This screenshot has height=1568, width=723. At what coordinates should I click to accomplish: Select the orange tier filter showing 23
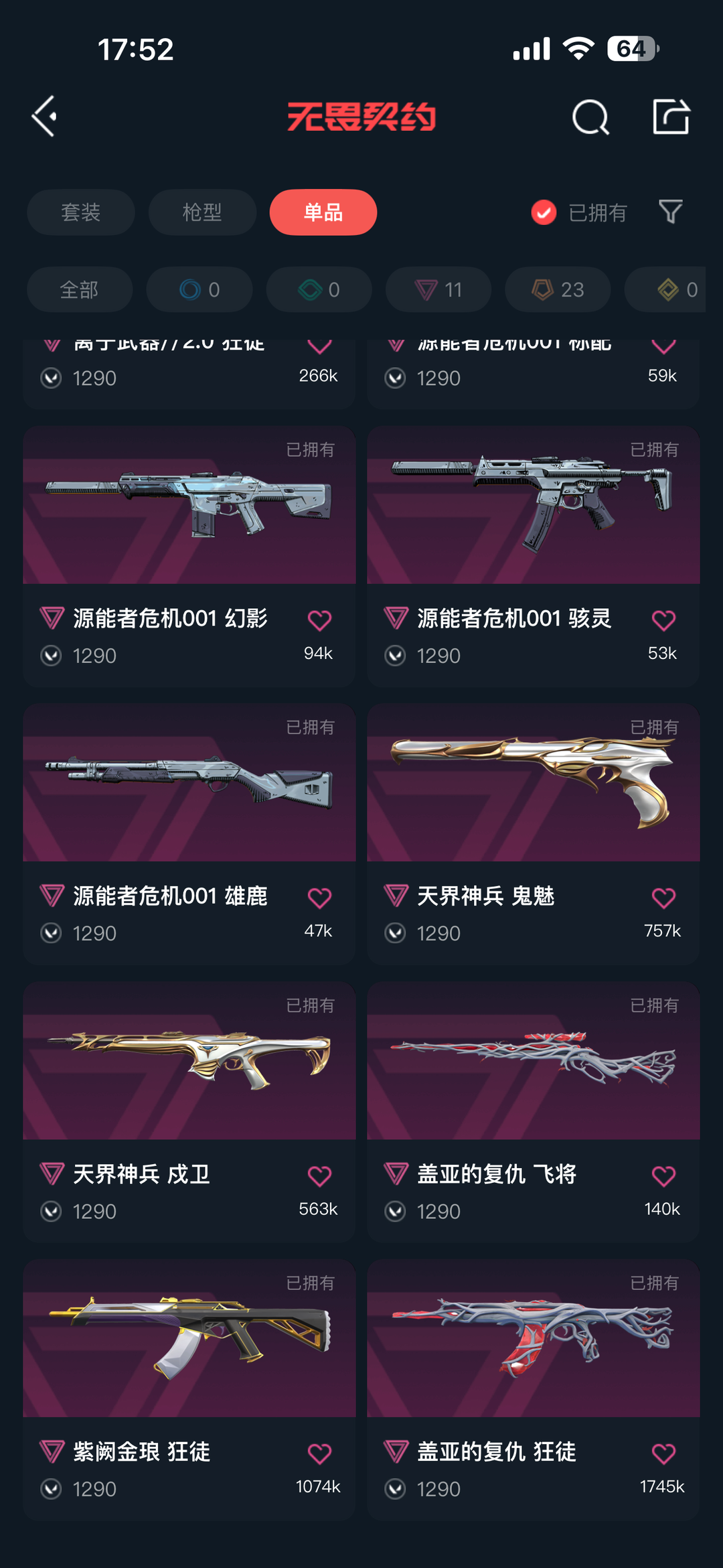point(558,289)
